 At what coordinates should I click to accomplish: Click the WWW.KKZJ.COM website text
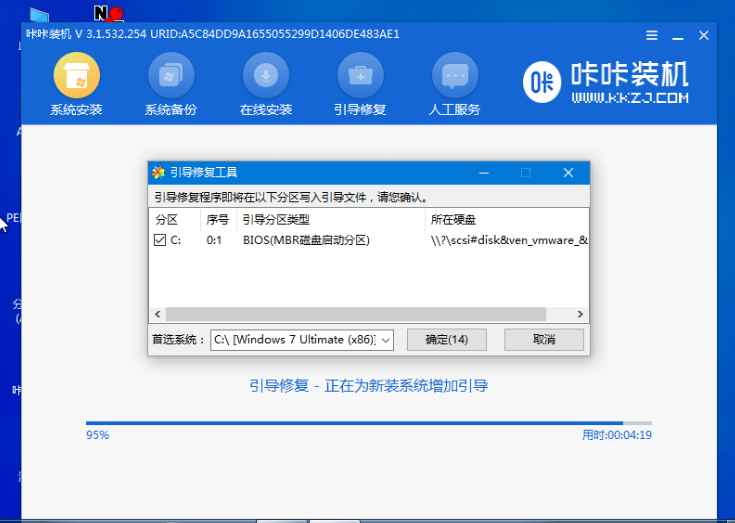(630, 98)
